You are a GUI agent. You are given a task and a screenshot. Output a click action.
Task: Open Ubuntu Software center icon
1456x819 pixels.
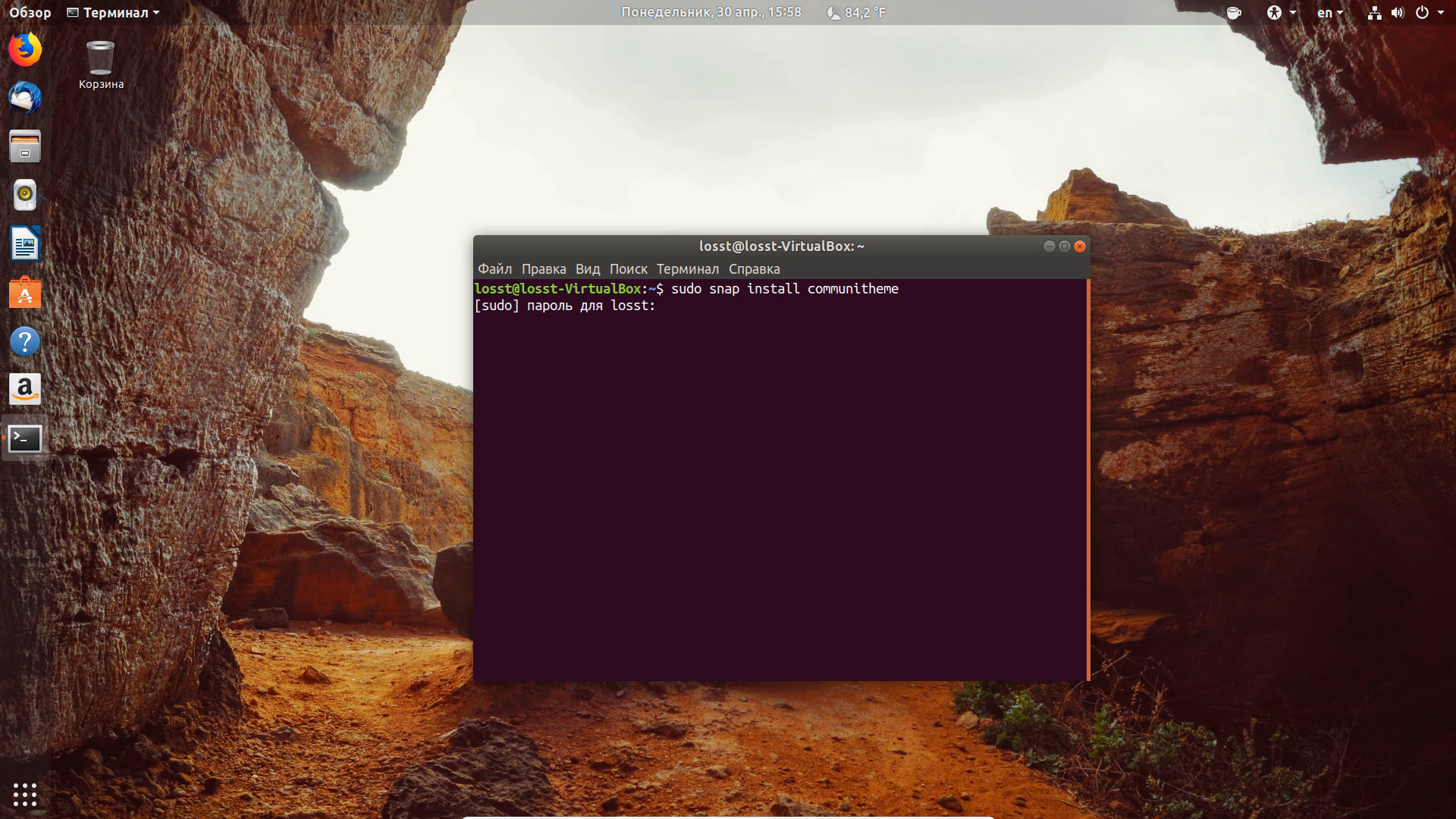click(25, 293)
